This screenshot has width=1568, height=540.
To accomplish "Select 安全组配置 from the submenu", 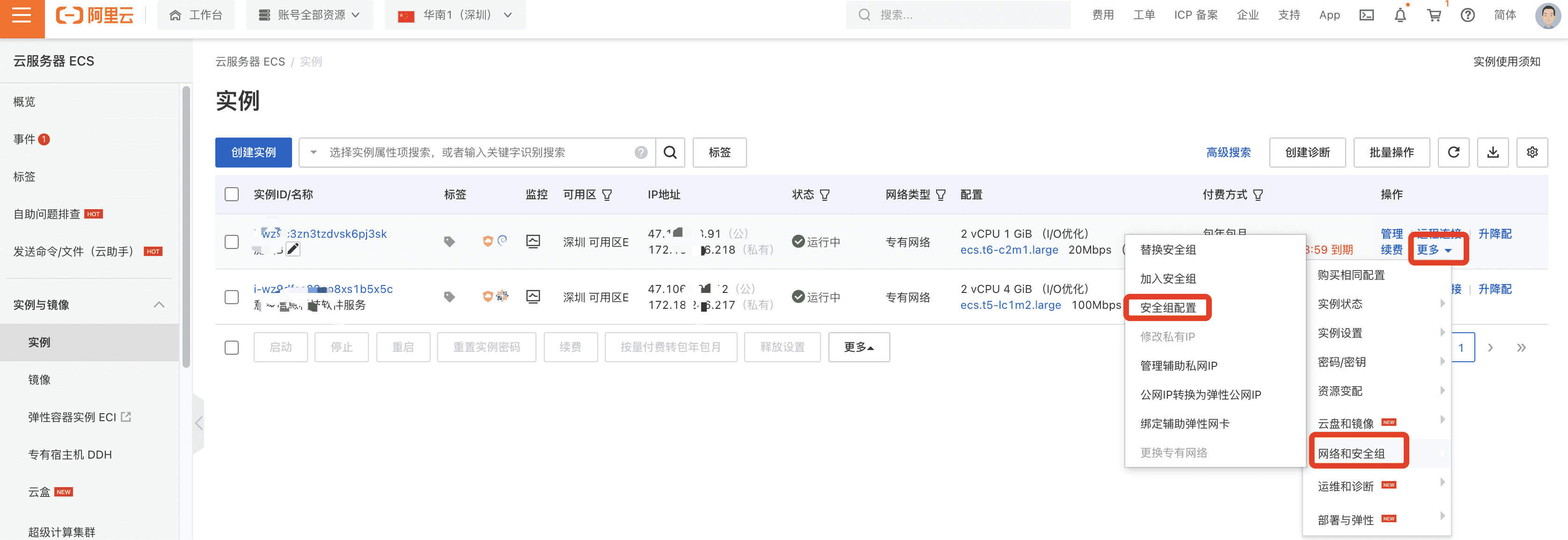I will (1167, 307).
